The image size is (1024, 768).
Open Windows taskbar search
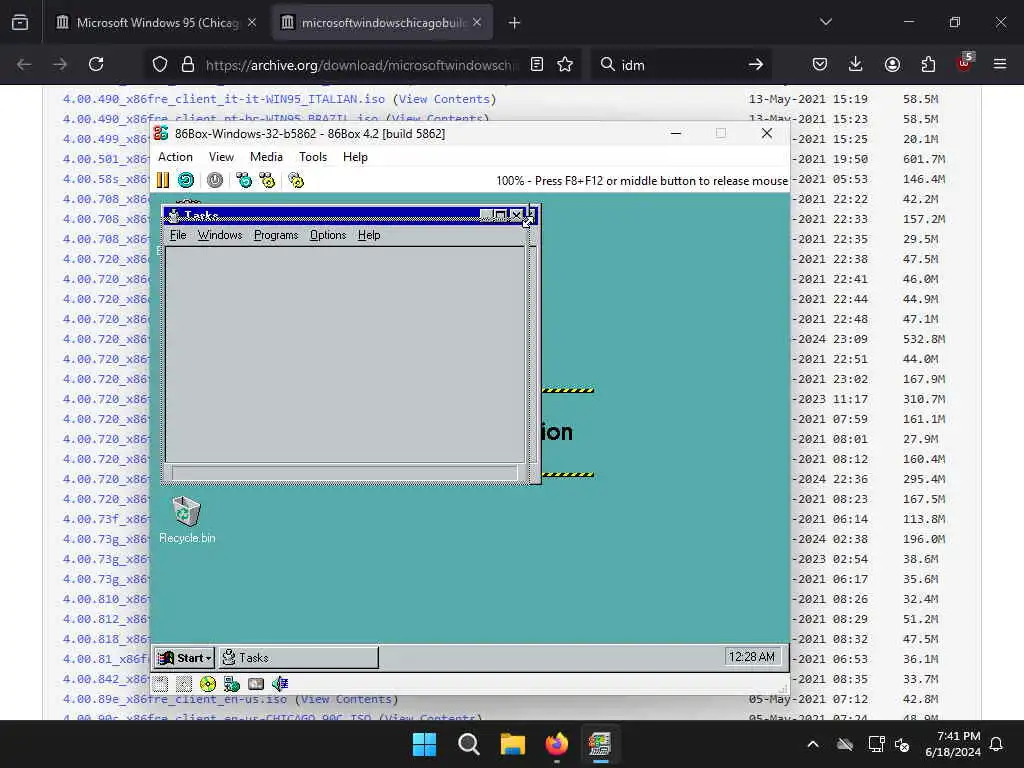pyautogui.click(x=468, y=744)
